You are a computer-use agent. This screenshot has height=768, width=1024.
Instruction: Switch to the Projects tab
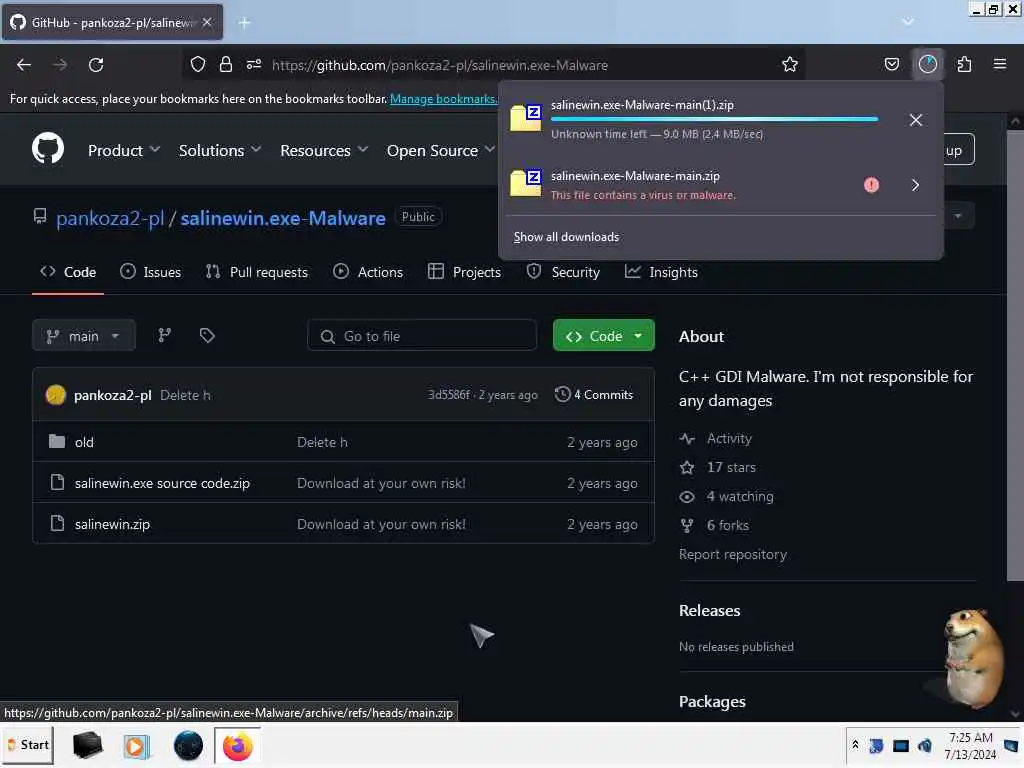464,272
